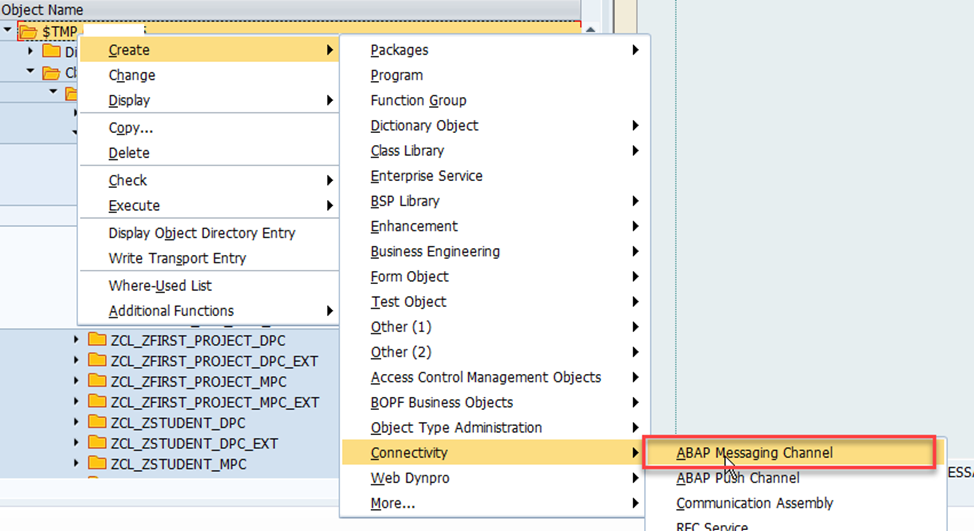This screenshot has height=531, width=974.
Task: Open Form Object submenu
Action: 494,276
